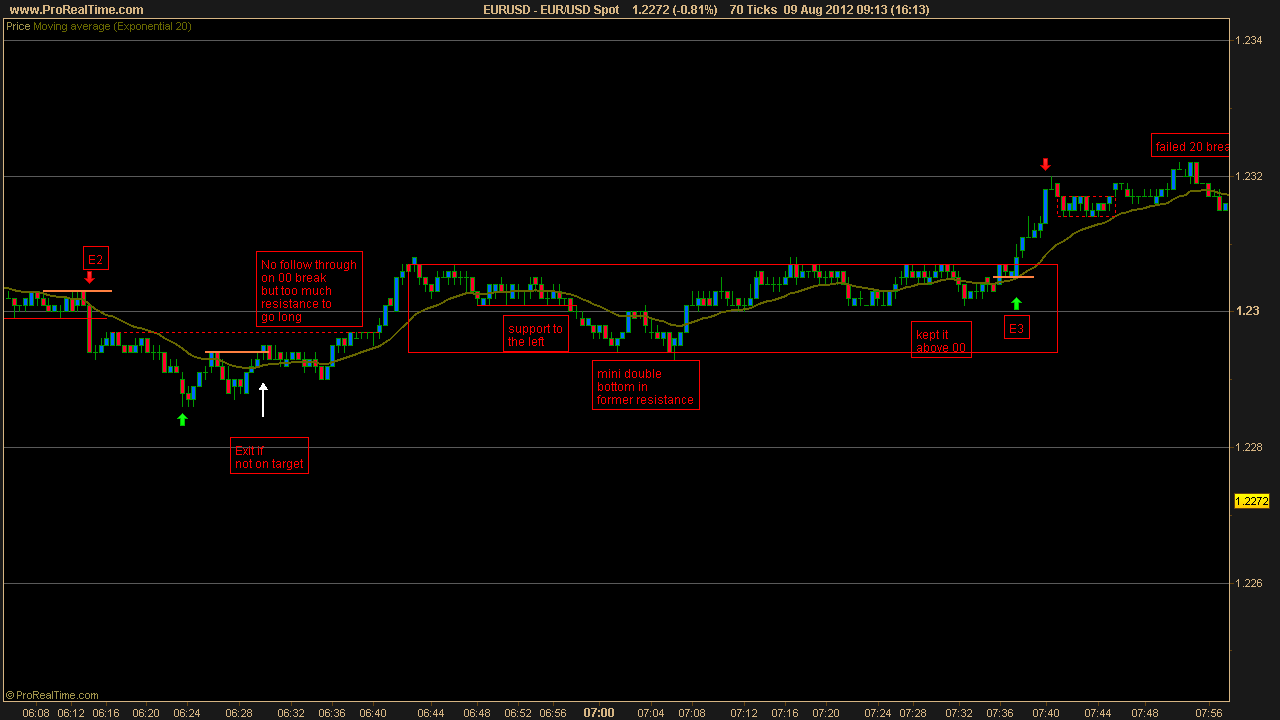Select the E2 annotation label
1280x720 pixels.
tap(96, 259)
